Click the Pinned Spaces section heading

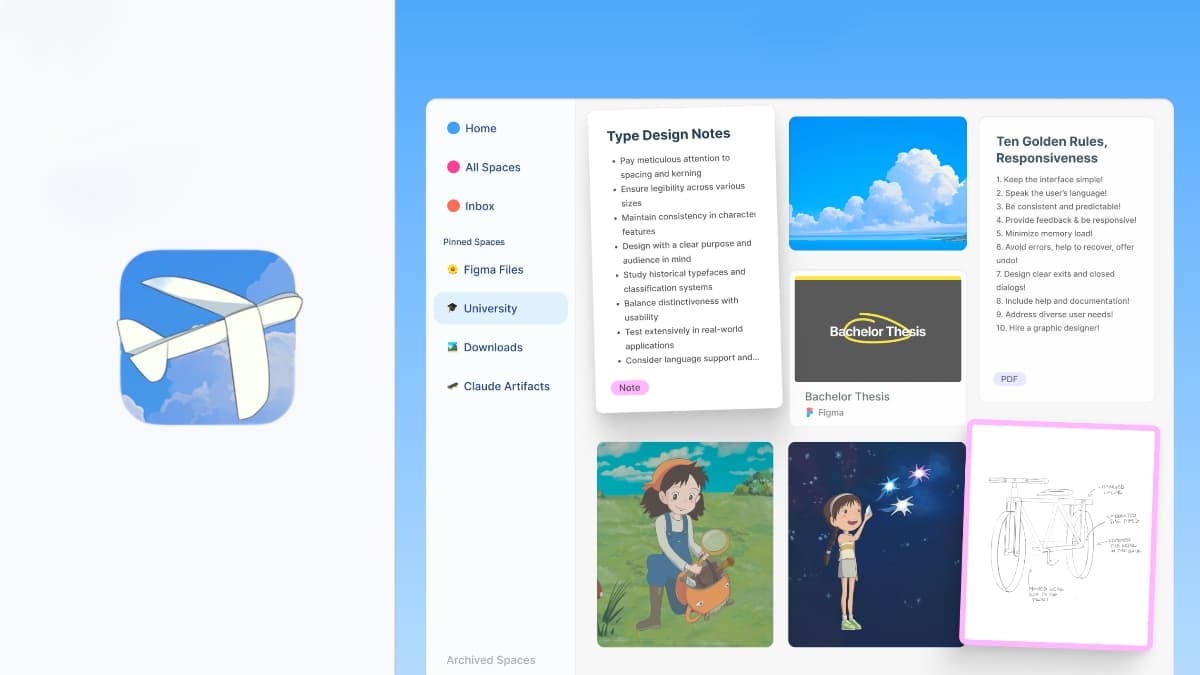point(474,242)
